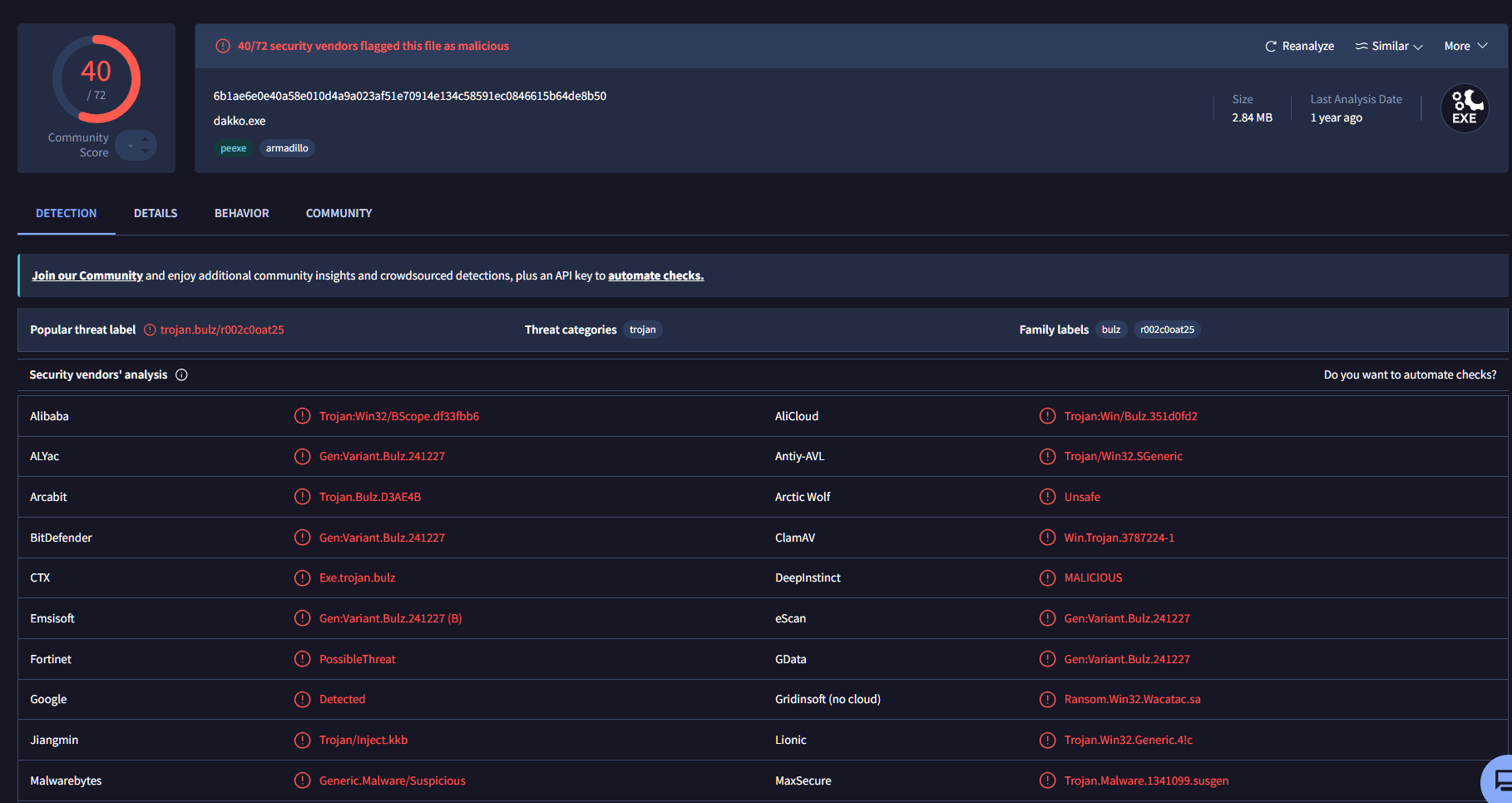Click the bulz family label chip

1111,330
